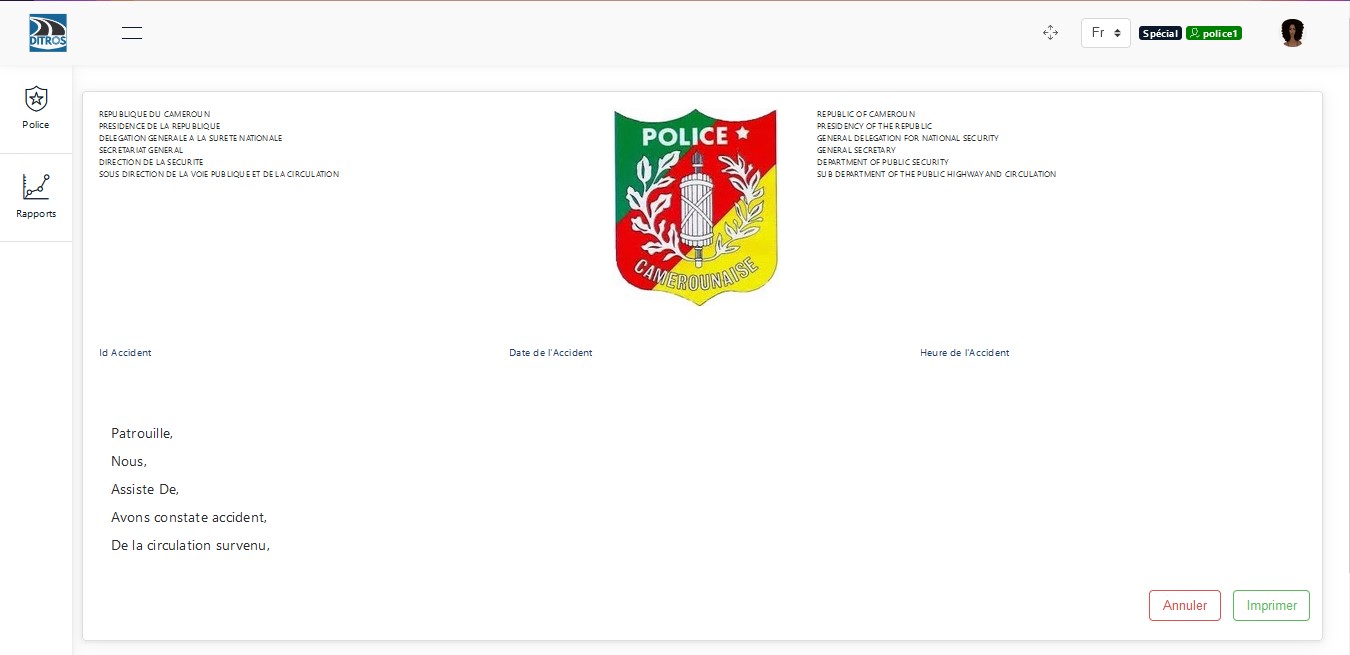Click the Rapports sidebar label
The width and height of the screenshot is (1350, 655).
pyautogui.click(x=36, y=214)
